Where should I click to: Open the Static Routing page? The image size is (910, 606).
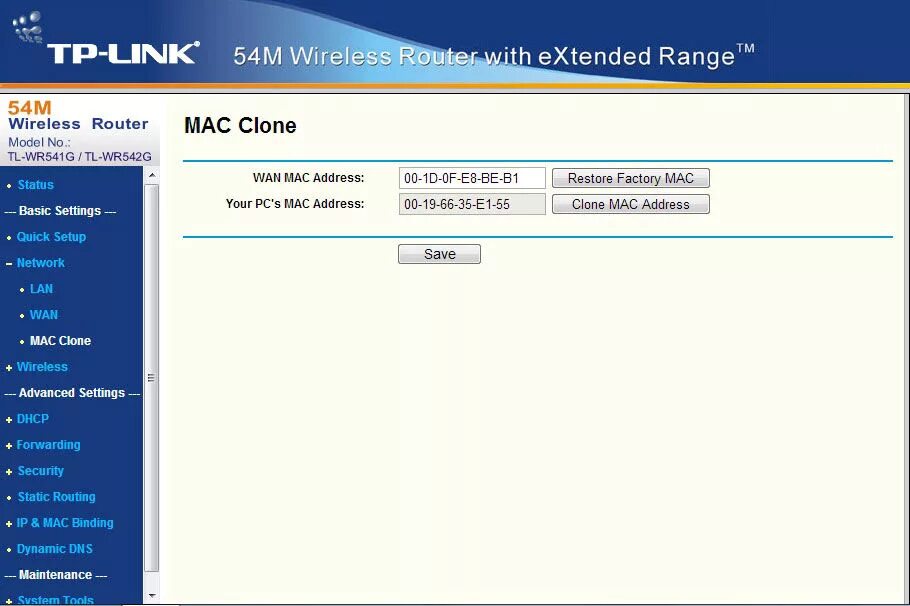(x=56, y=497)
